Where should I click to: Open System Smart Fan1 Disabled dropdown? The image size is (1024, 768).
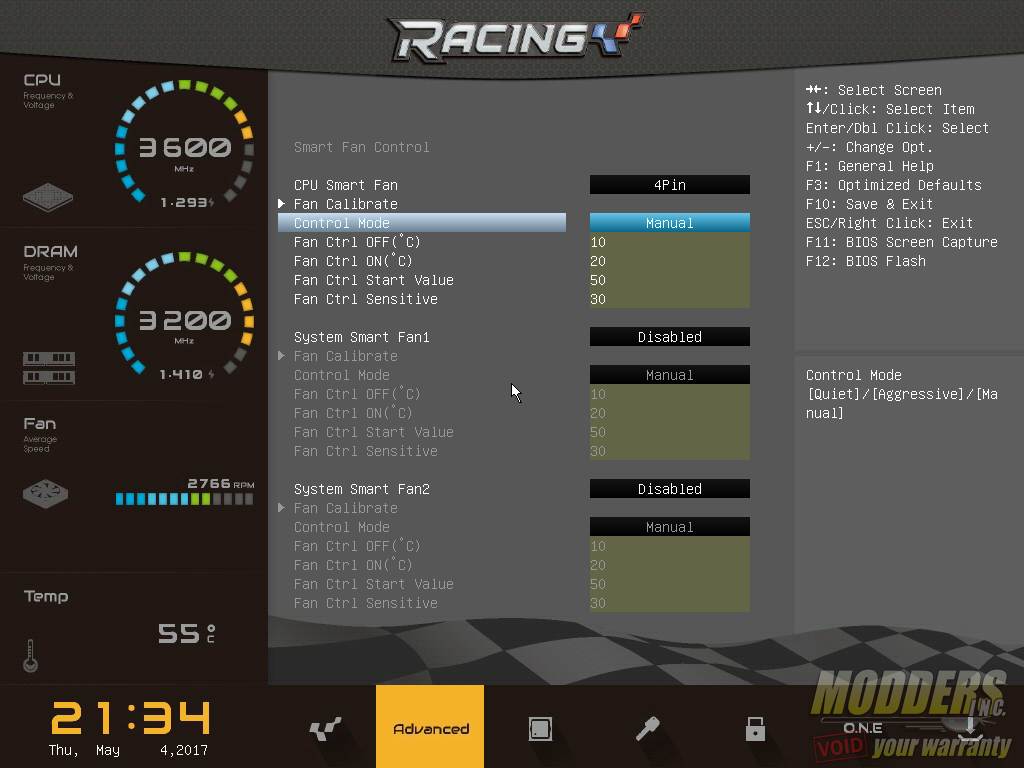point(669,337)
